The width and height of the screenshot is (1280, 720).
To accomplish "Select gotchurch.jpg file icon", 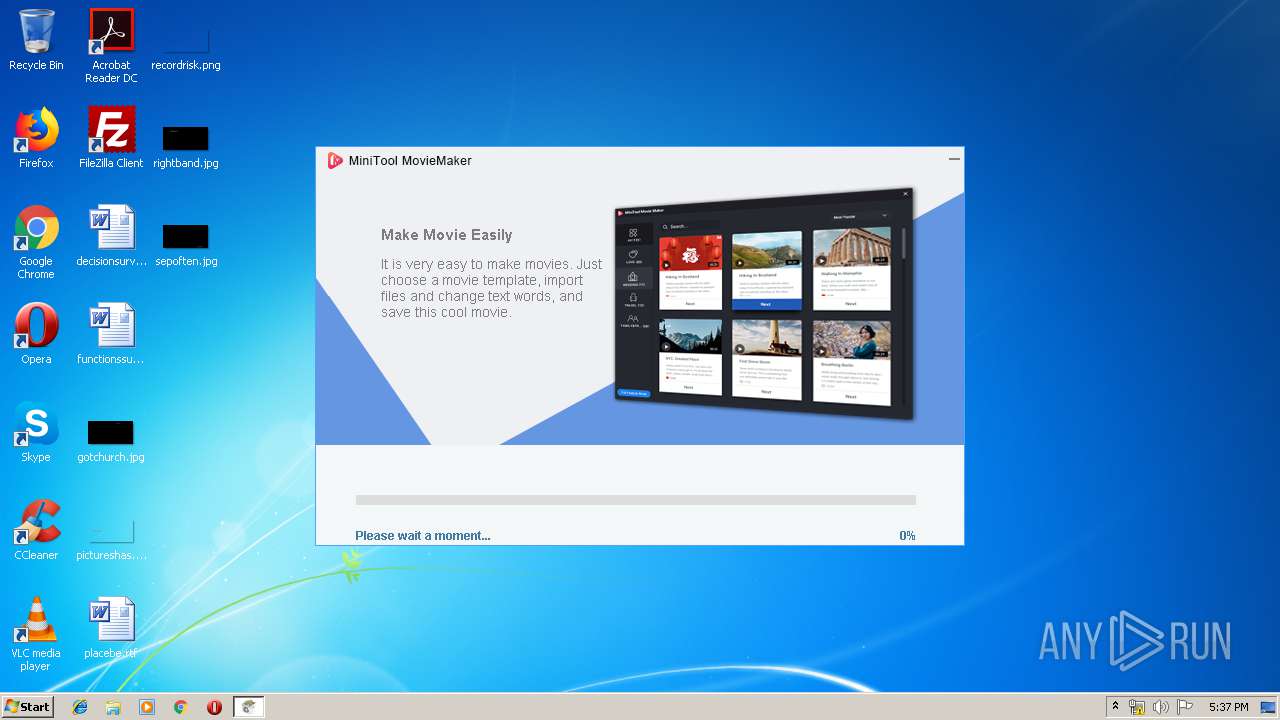I will tap(111, 432).
